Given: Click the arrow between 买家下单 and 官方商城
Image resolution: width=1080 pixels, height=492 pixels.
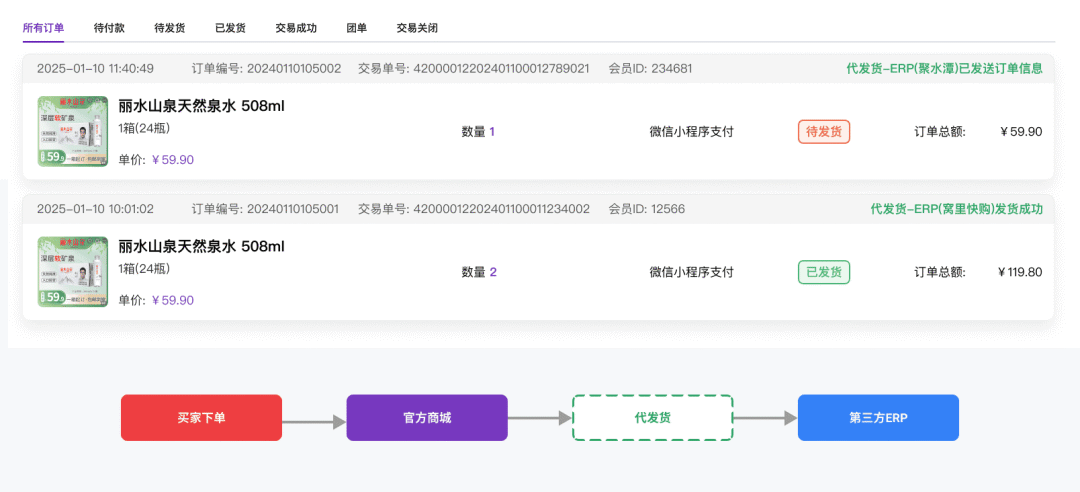Looking at the screenshot, I should pos(314,422).
